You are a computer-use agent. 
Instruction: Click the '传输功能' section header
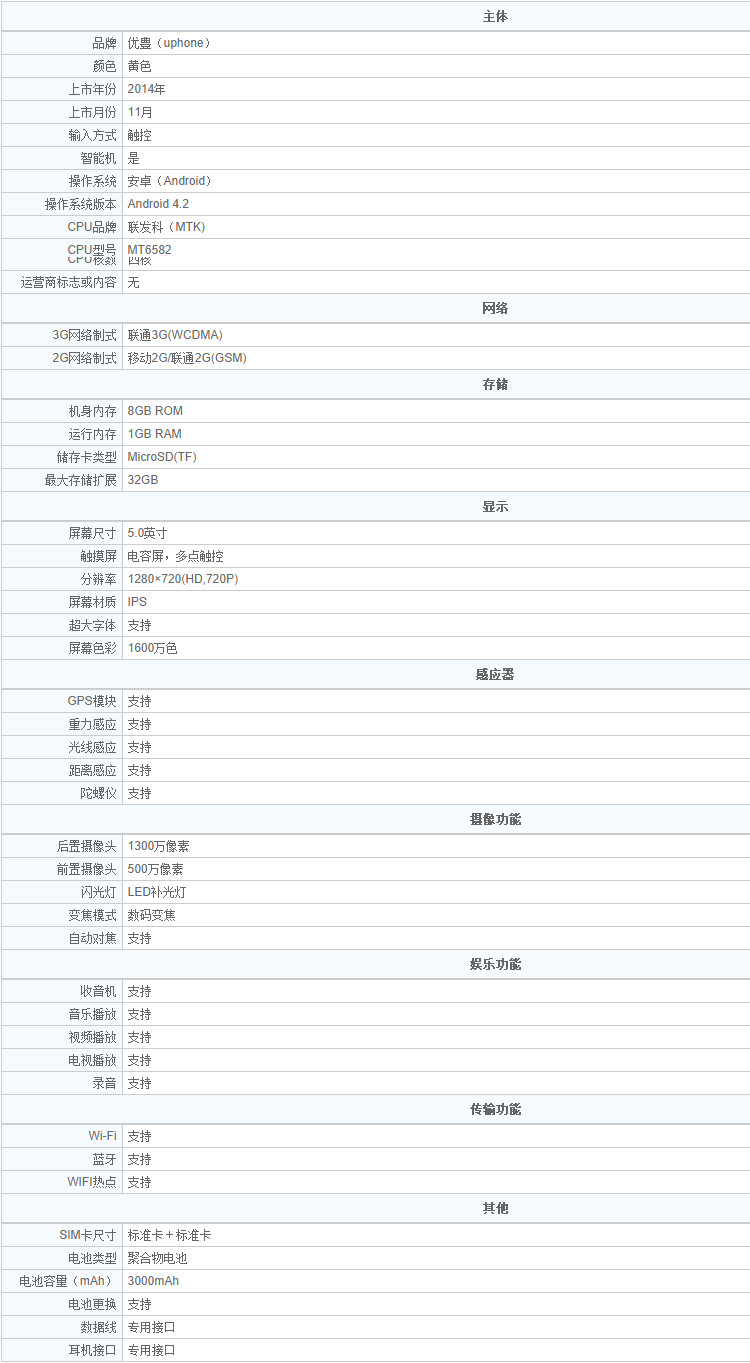tap(495, 1109)
